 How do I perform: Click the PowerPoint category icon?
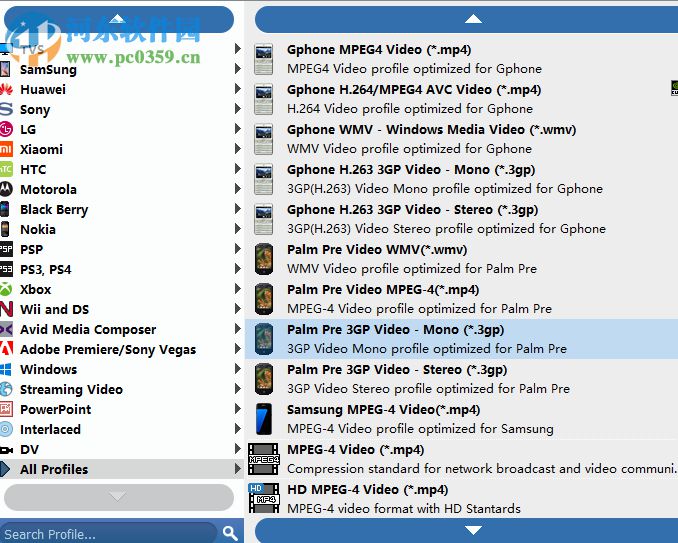click(6, 409)
